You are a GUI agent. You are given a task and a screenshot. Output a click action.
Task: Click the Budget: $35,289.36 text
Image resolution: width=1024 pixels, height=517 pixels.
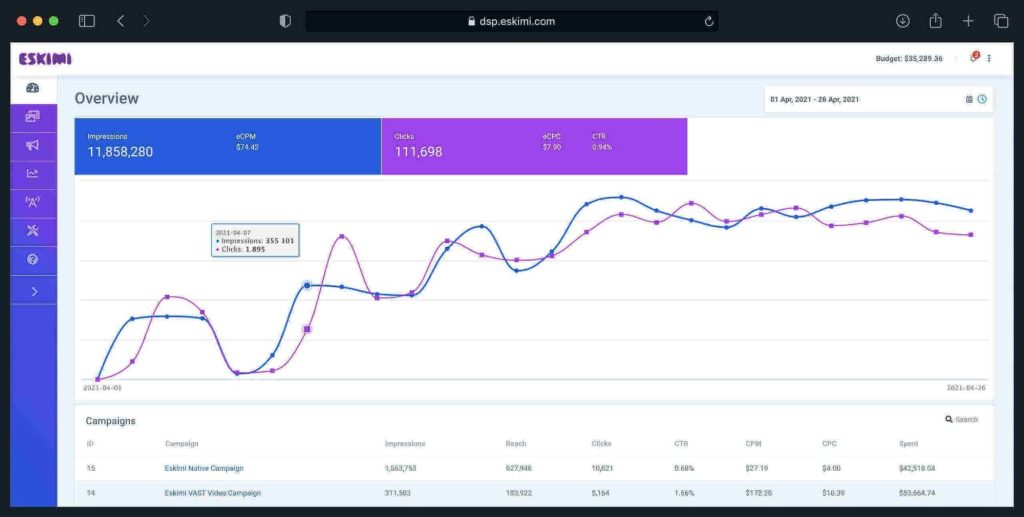point(909,59)
